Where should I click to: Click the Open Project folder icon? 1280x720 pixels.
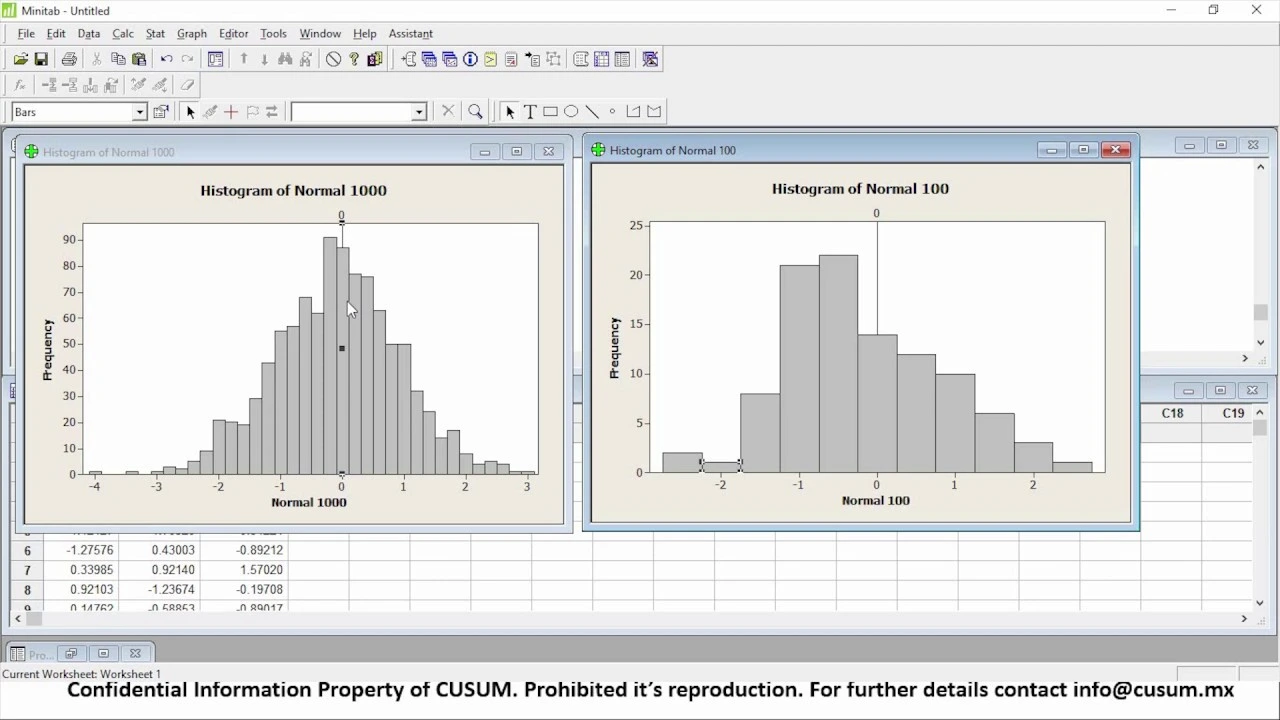[x=20, y=59]
